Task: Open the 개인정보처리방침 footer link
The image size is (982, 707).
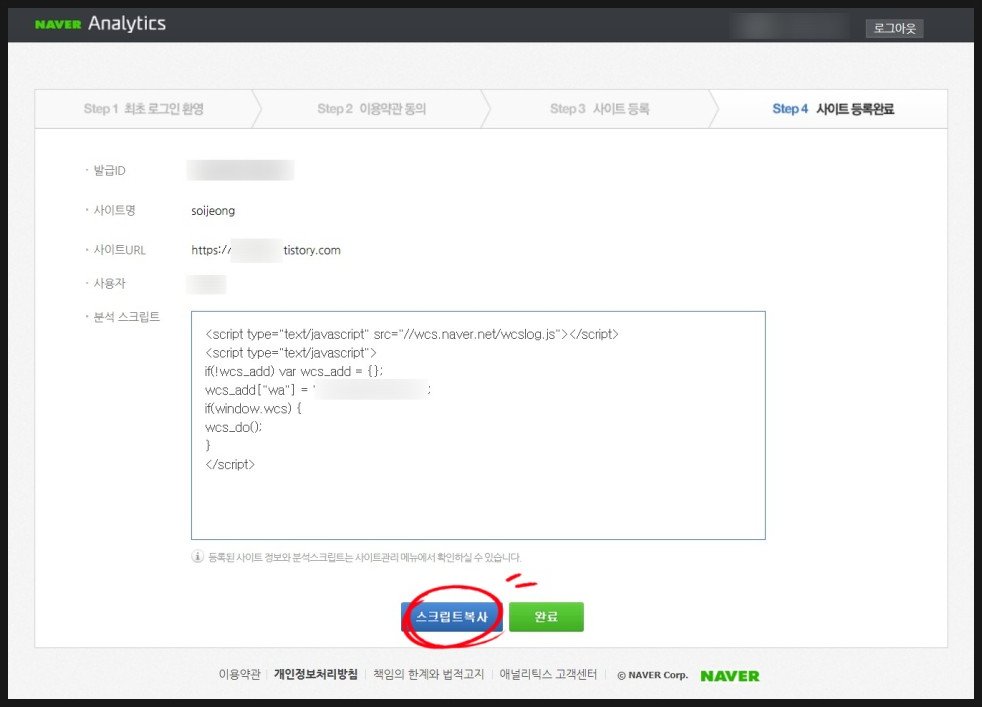Action: click(315, 675)
